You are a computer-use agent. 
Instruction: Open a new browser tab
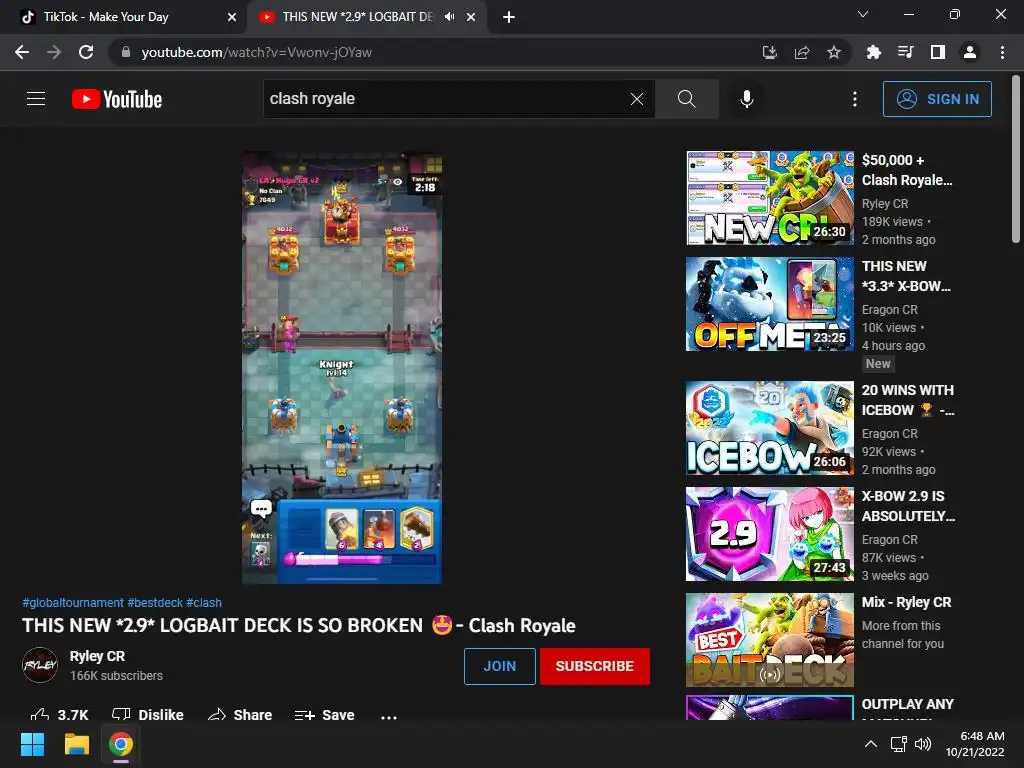tap(509, 18)
